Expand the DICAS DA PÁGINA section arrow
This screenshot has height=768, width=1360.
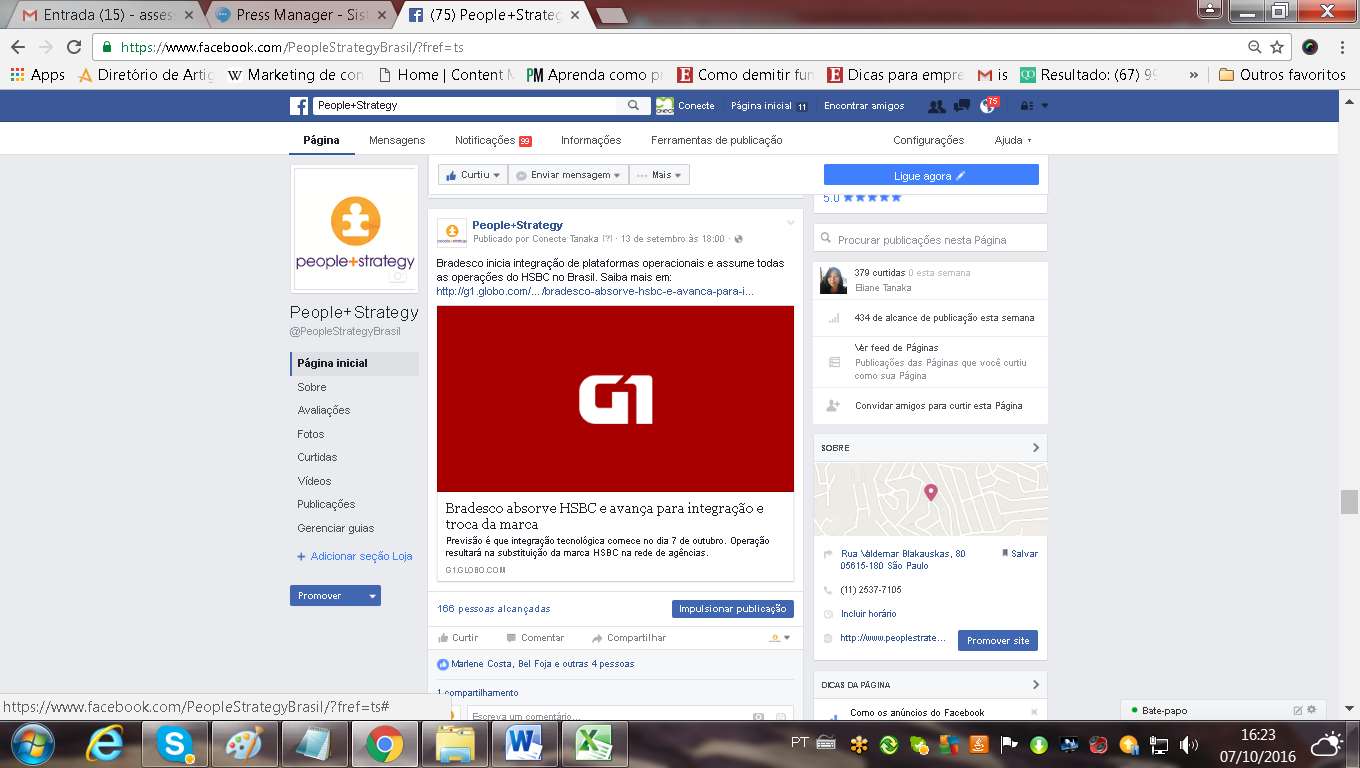(x=1036, y=685)
